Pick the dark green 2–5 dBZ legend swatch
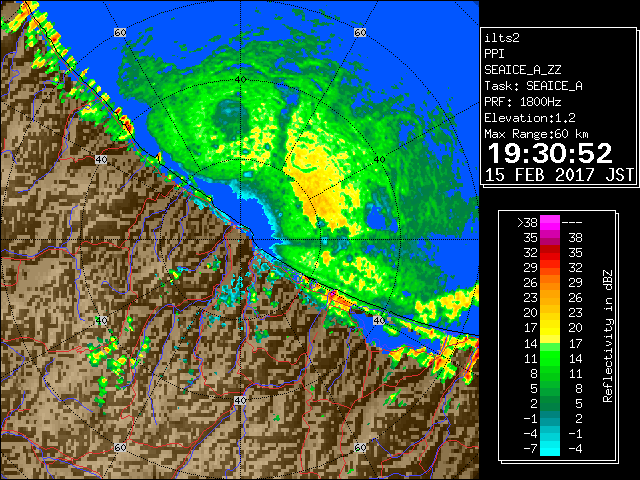 pos(550,403)
